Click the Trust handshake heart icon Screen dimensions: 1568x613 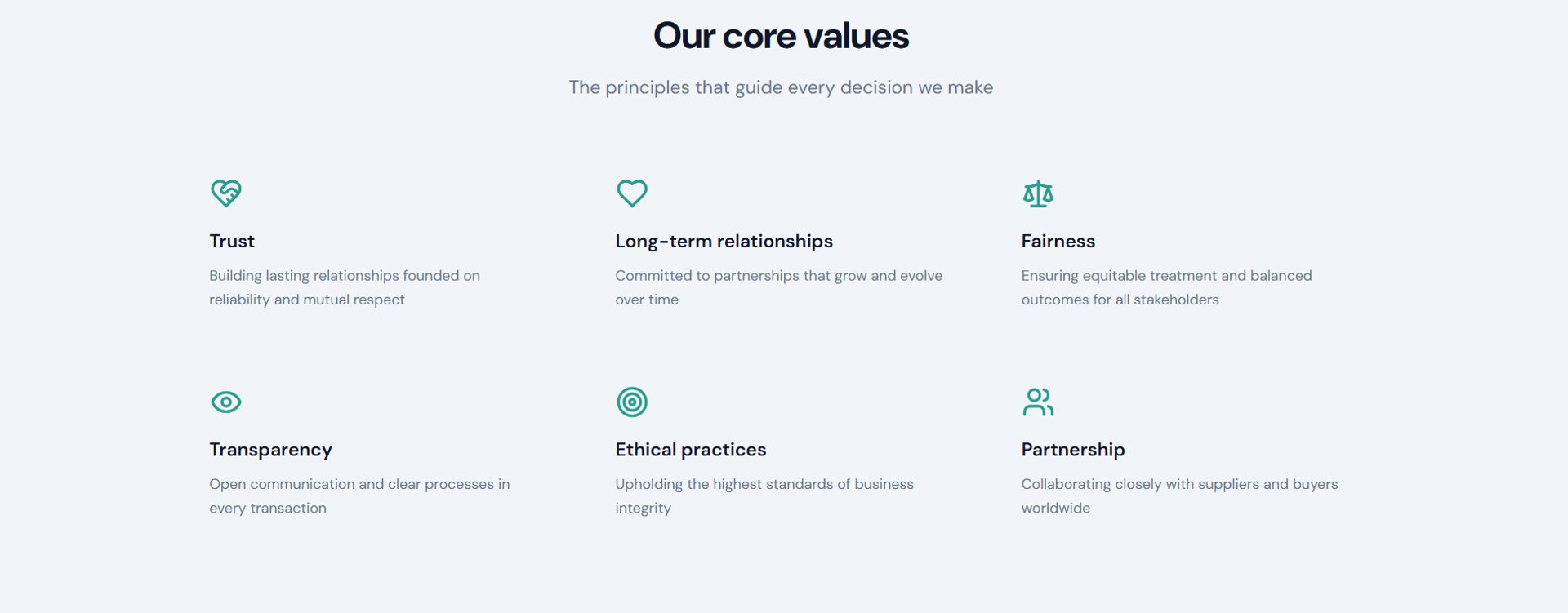click(226, 193)
